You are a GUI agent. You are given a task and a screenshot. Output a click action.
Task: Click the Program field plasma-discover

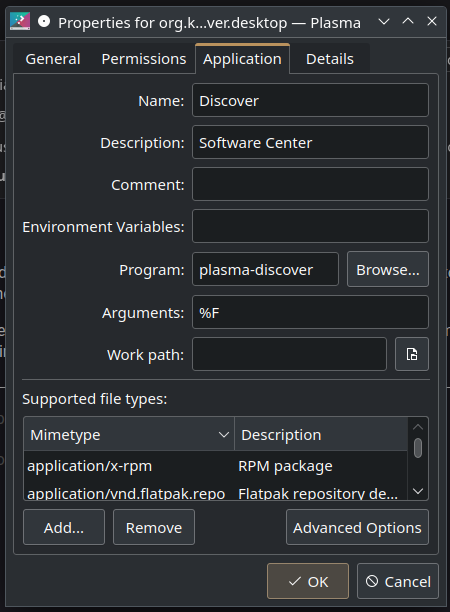265,269
